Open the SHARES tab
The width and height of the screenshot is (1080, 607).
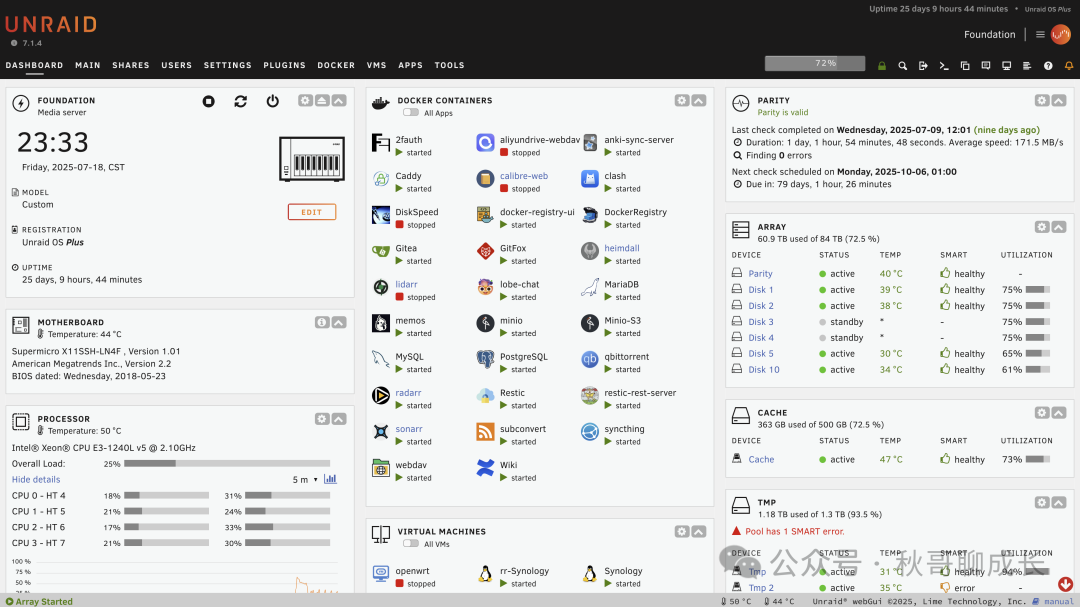pyautogui.click(x=131, y=65)
